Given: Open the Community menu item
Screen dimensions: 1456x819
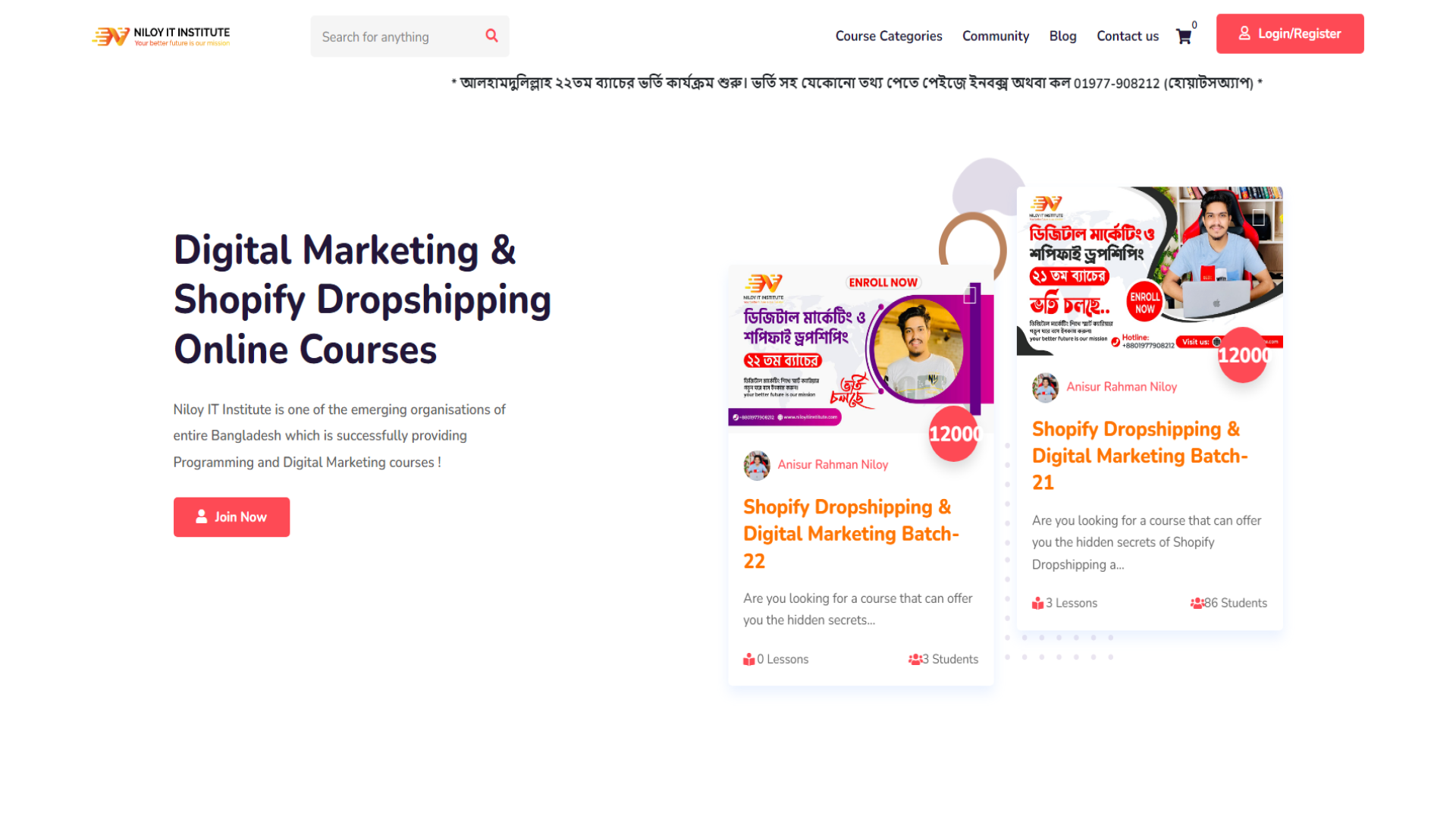Looking at the screenshot, I should (995, 36).
